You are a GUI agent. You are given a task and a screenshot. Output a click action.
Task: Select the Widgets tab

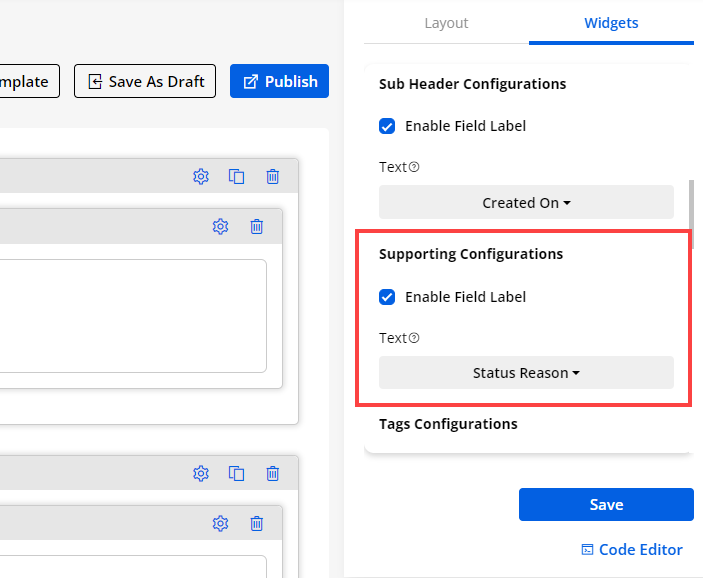click(x=611, y=23)
